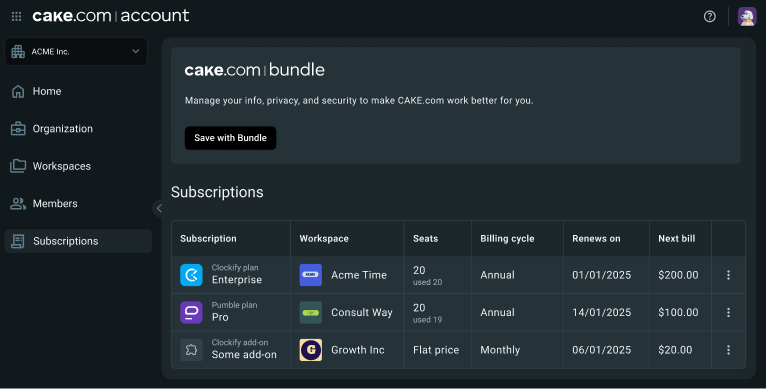766x389 pixels.
Task: Click the Subscription column header
Action: point(208,238)
